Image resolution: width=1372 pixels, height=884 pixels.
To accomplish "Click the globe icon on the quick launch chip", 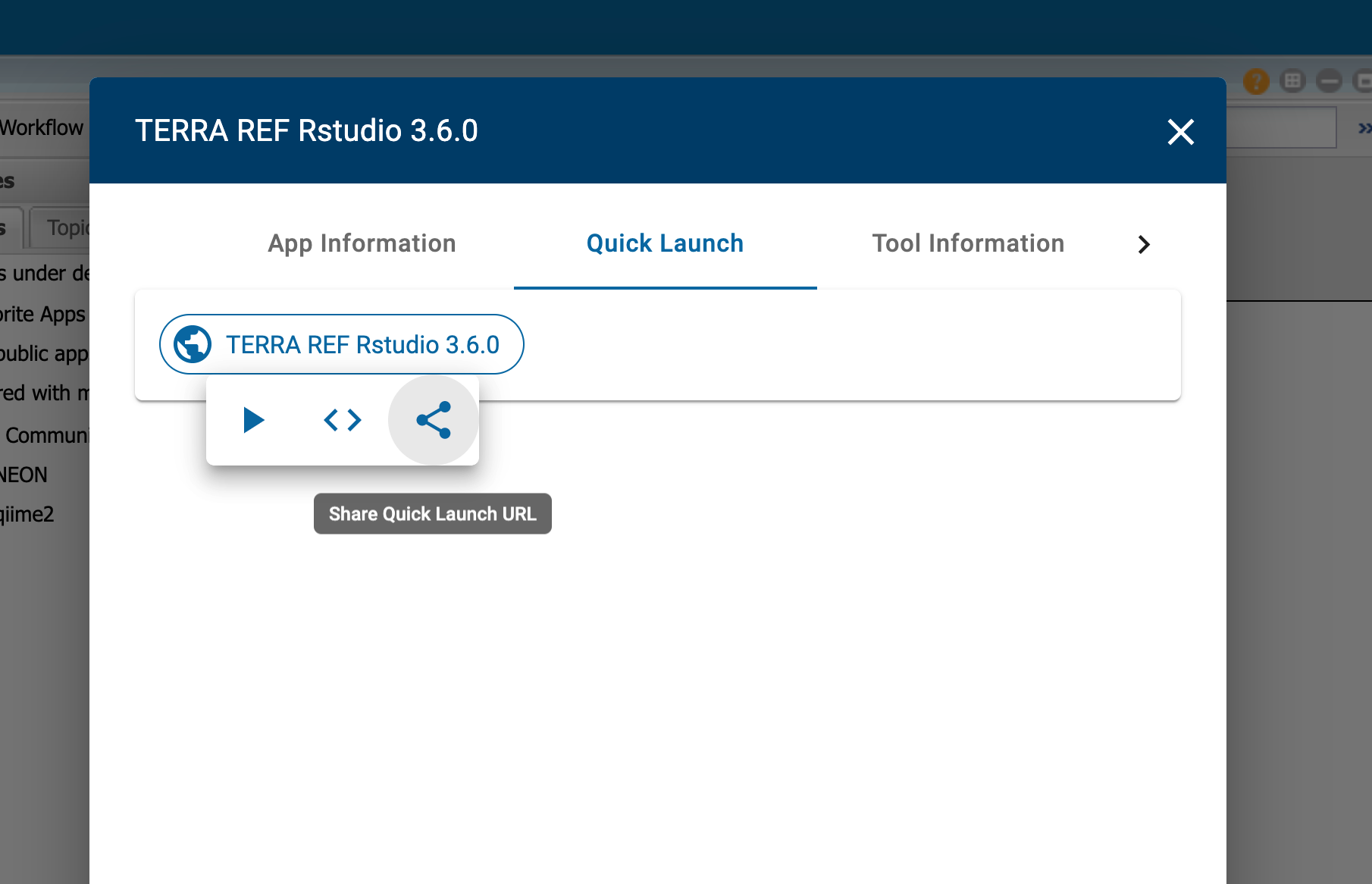I will [193, 344].
